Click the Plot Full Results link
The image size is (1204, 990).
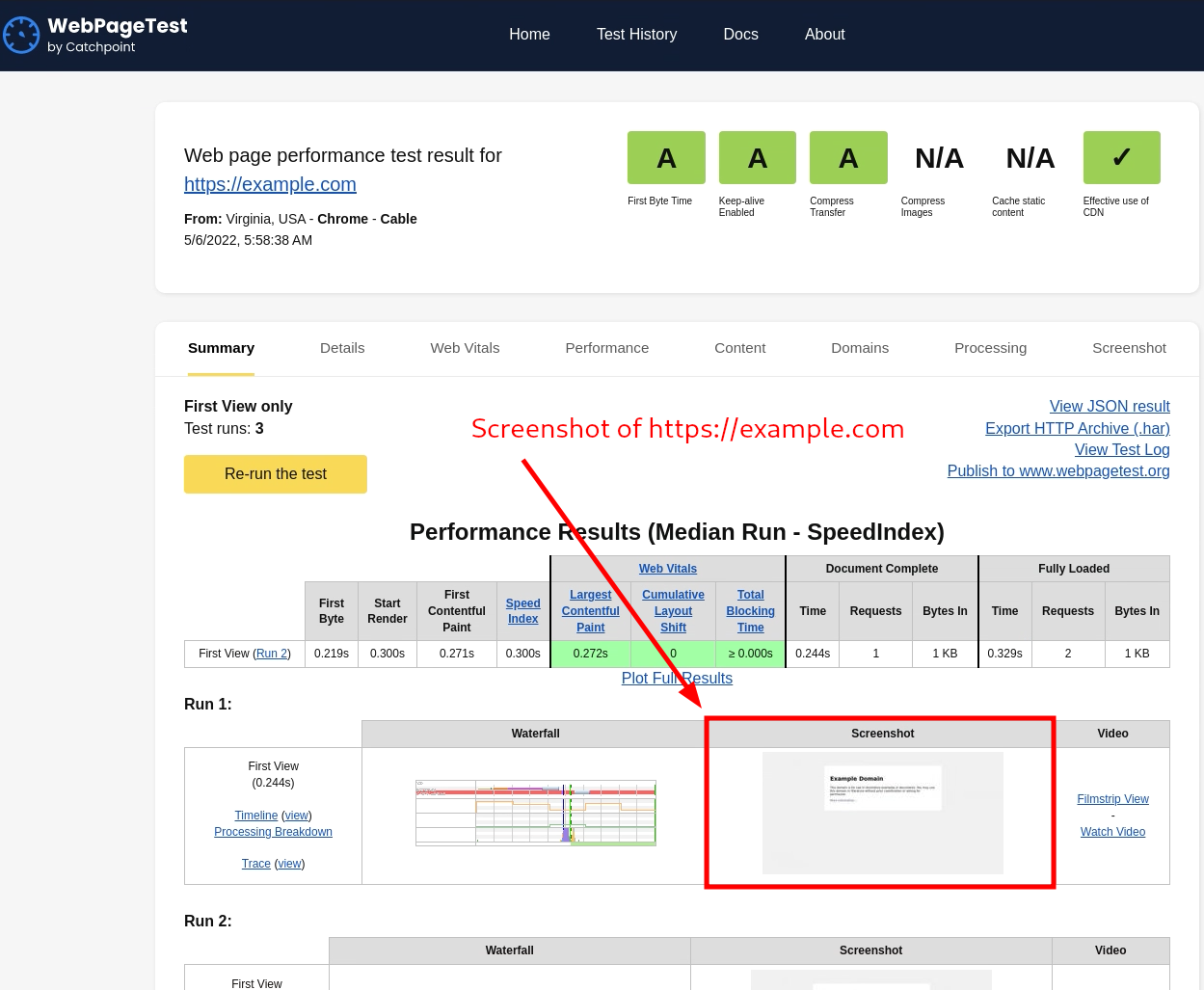[x=677, y=678]
